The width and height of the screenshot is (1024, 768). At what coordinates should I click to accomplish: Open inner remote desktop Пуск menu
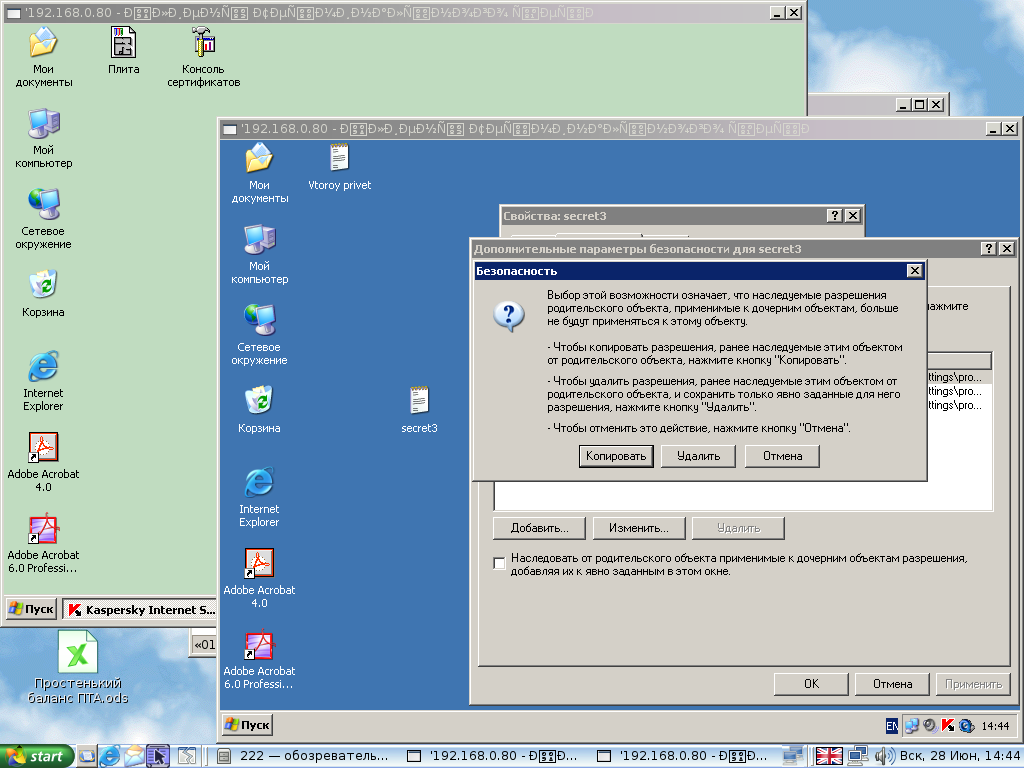point(247,725)
